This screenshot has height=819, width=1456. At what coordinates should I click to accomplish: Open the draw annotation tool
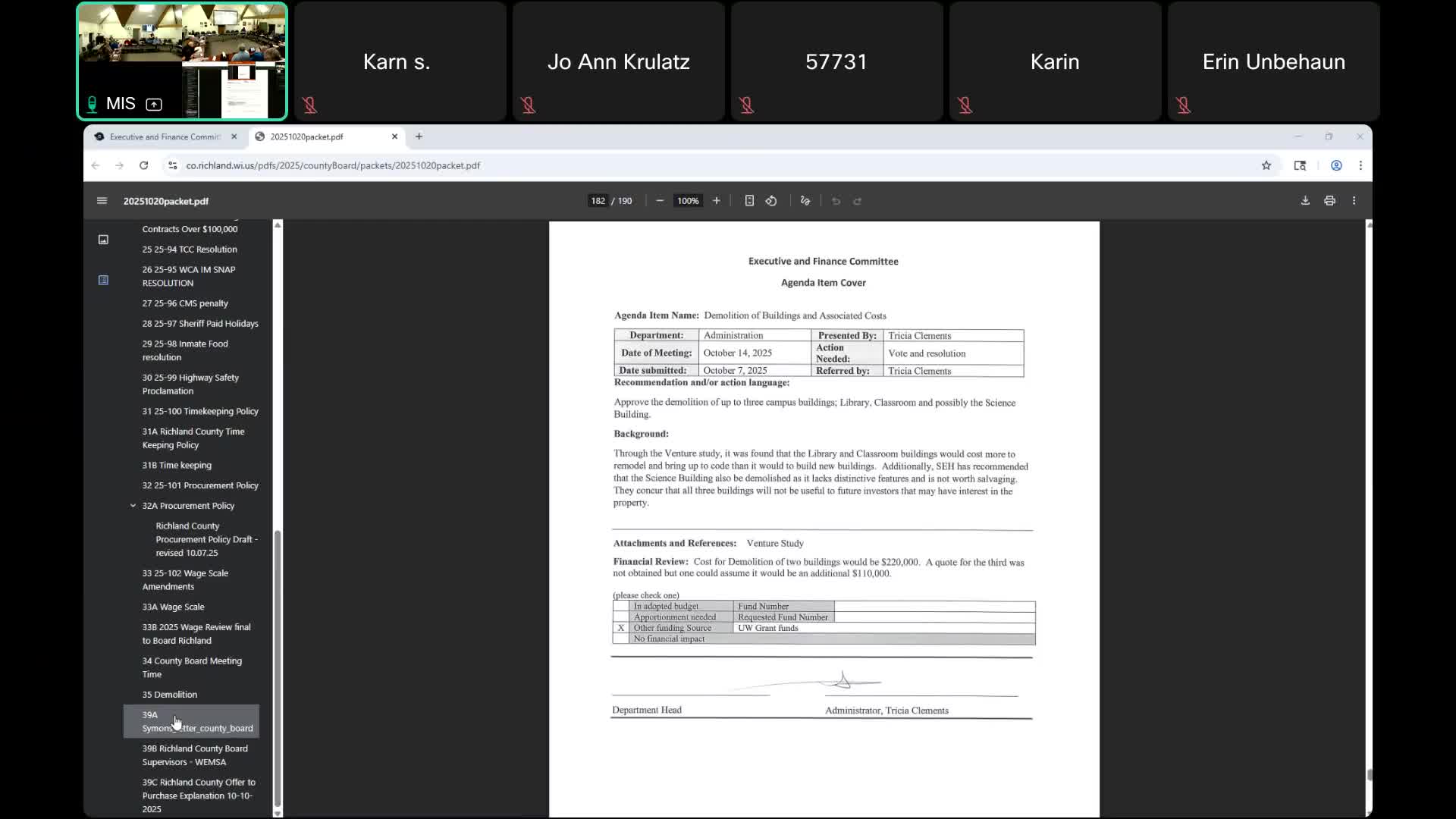[x=805, y=201]
